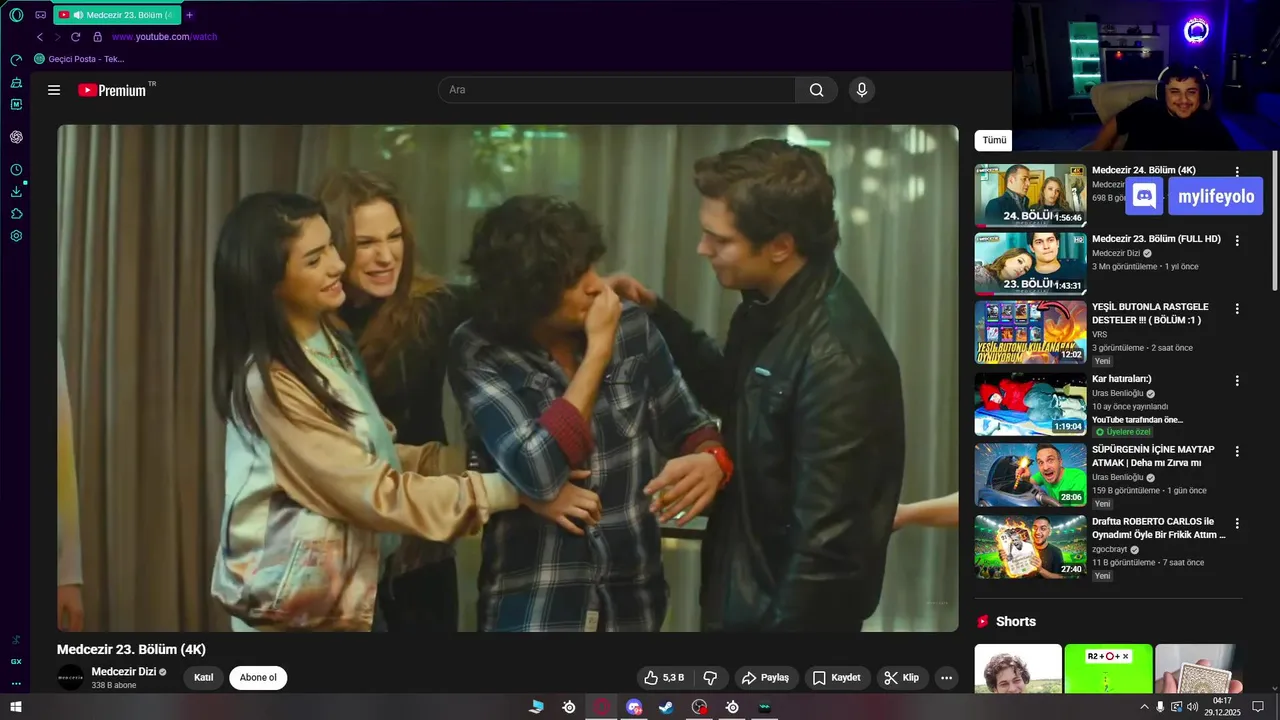
Task: Save video using Kaydet button
Action: [836, 678]
